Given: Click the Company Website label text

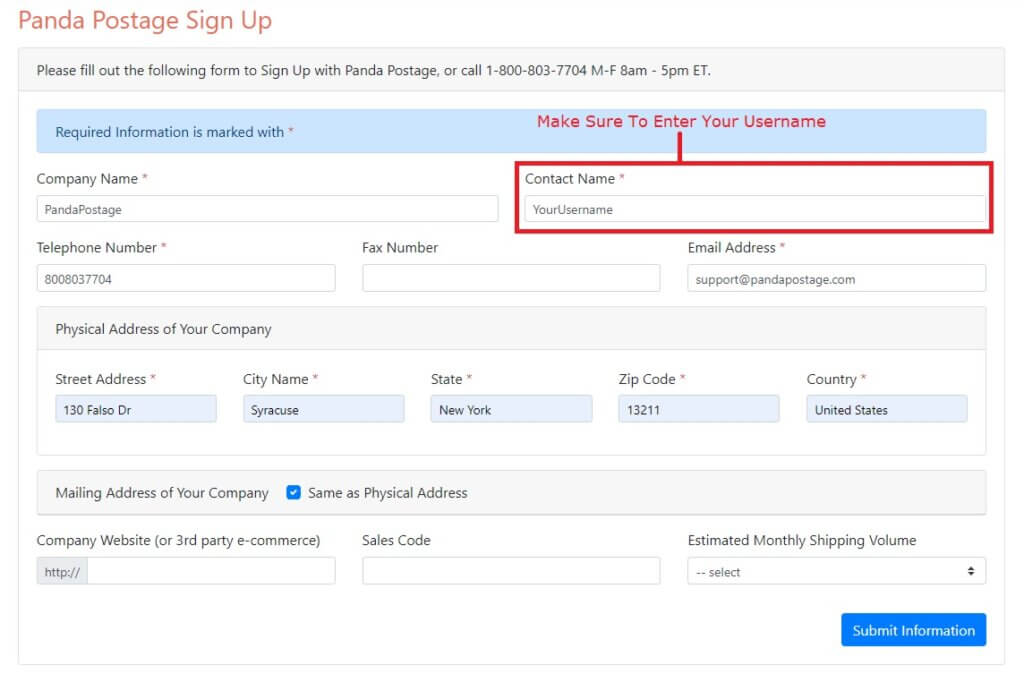Looking at the screenshot, I should tap(178, 540).
